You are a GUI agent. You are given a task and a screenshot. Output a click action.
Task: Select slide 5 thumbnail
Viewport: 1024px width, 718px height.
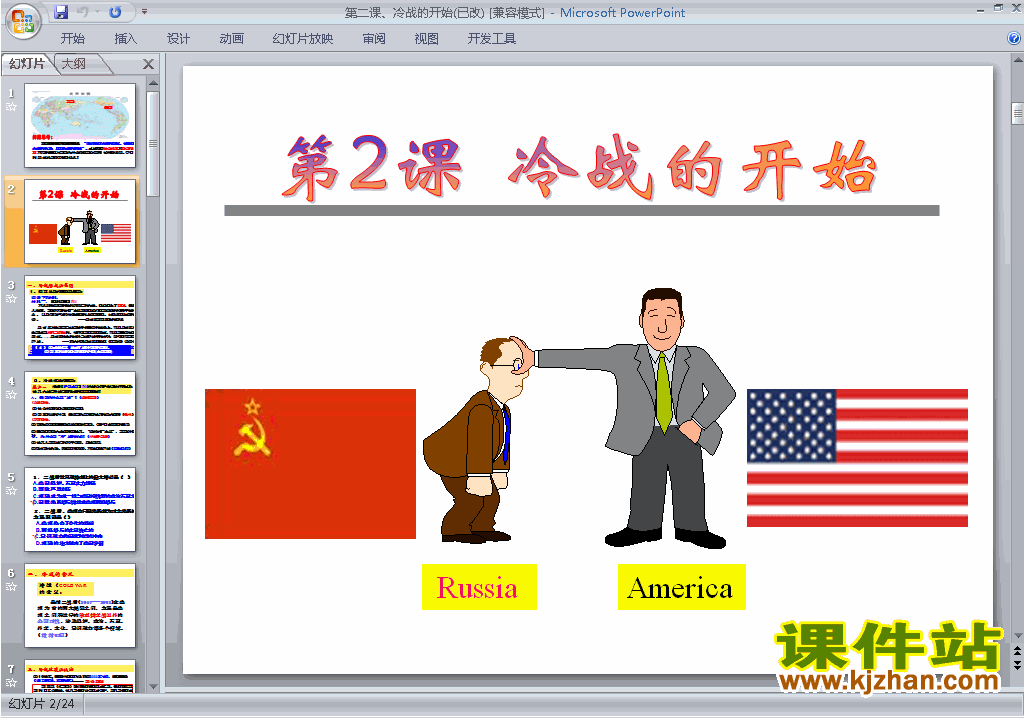(x=80, y=510)
